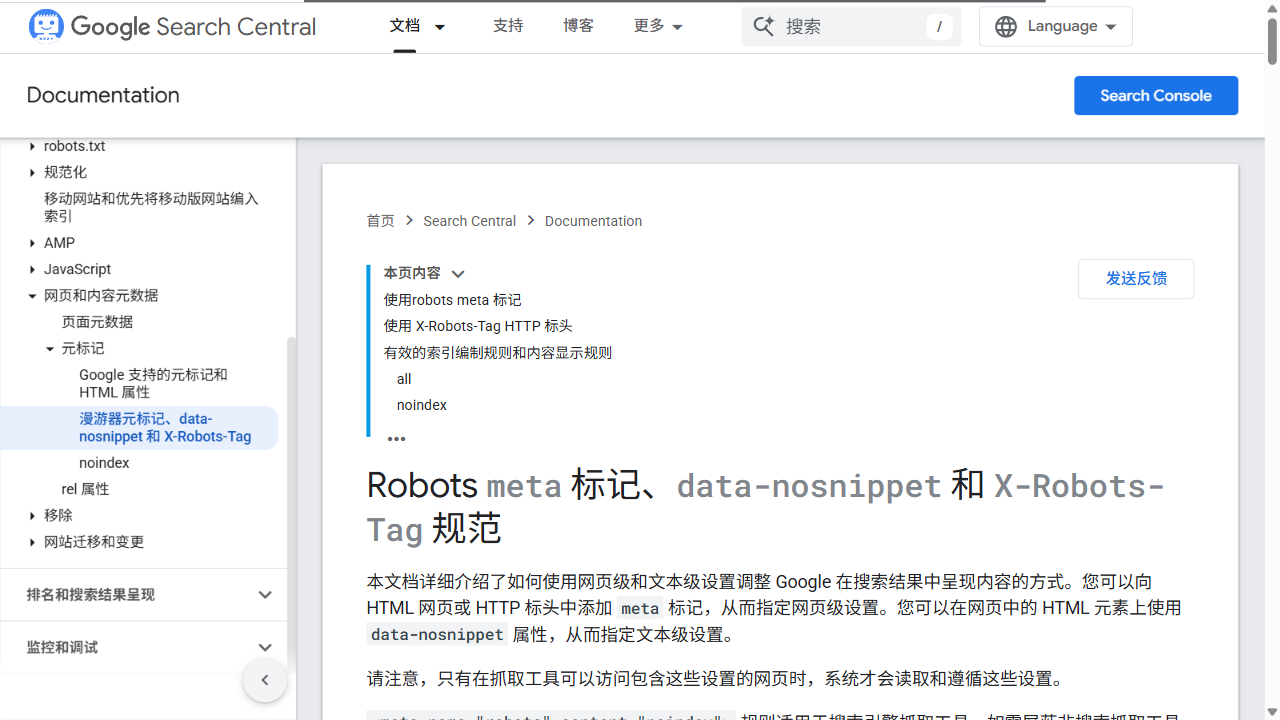The height and width of the screenshot is (720, 1280).
Task: Click the Google Search Central crawler logo
Action: 46,26
